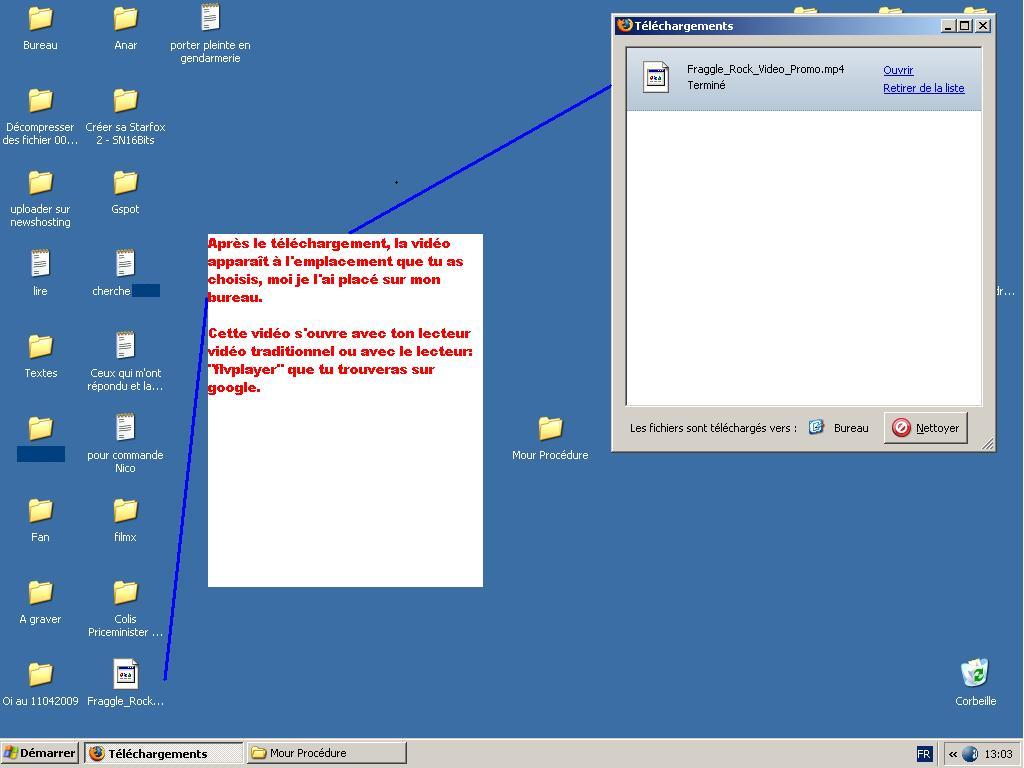Open the filmx folder icon
This screenshot has height=768, width=1024.
pos(125,511)
